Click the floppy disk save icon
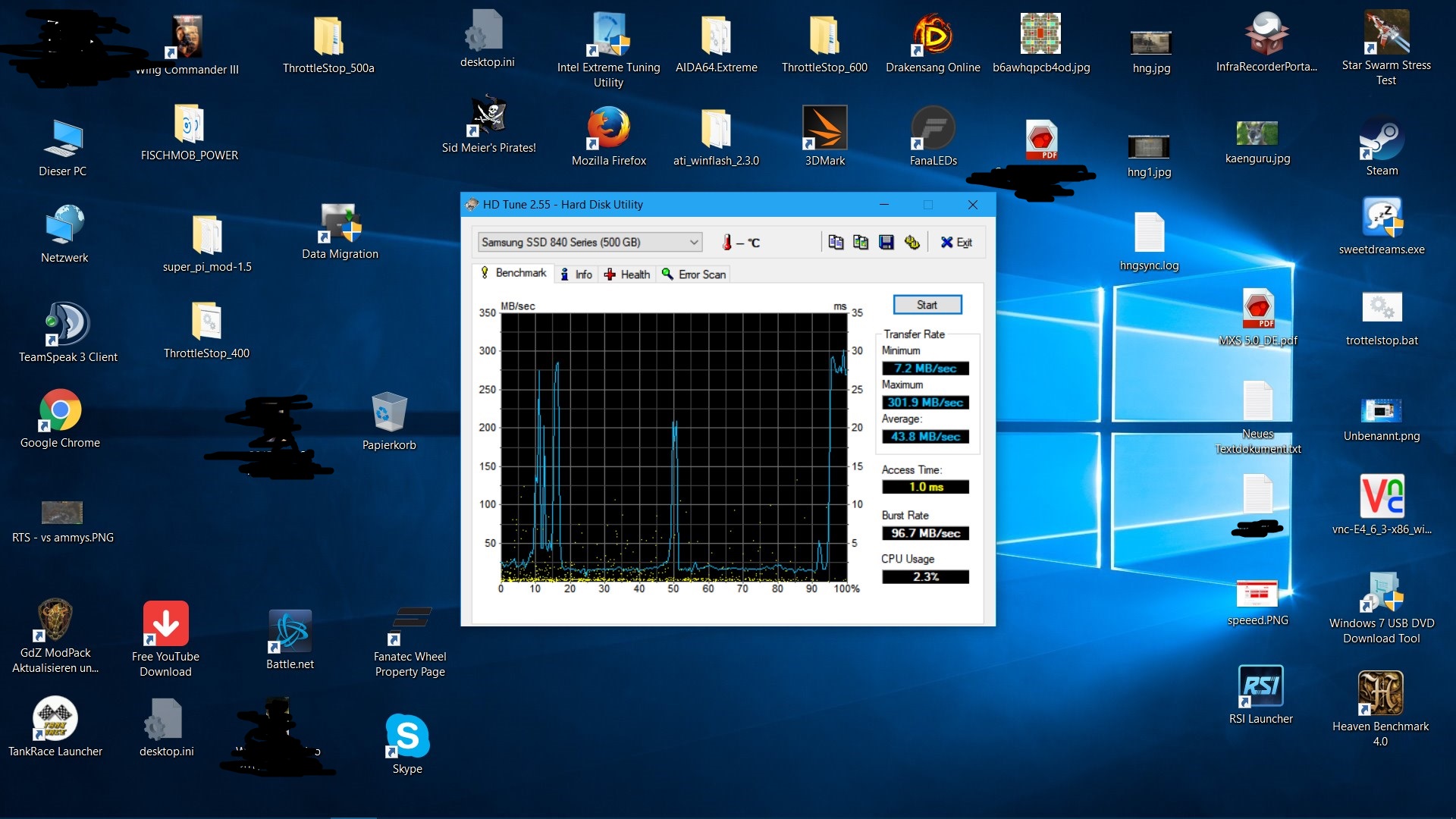Viewport: 1456px width, 819px height. 886,242
